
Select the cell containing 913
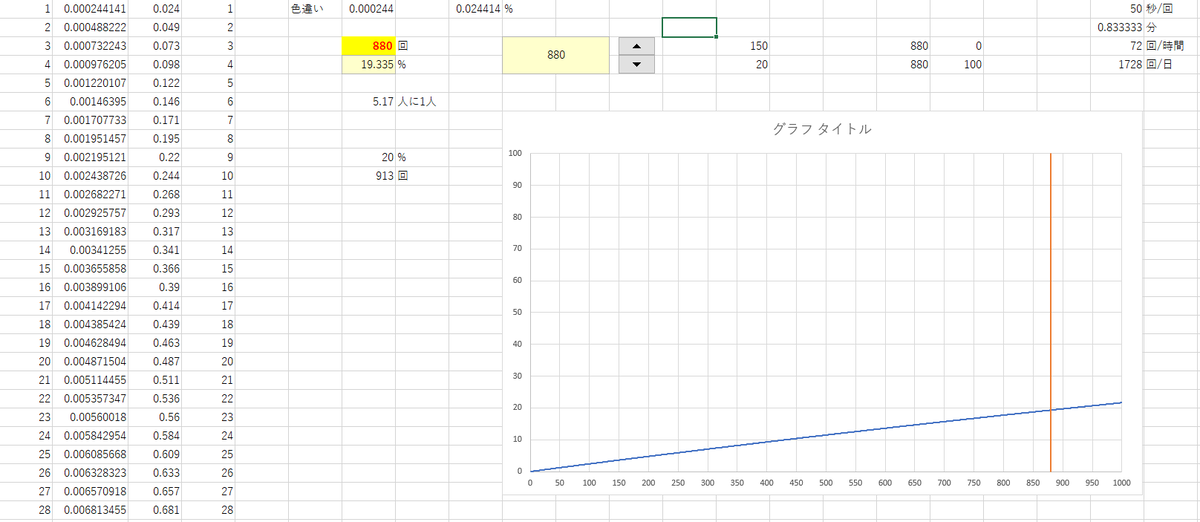coord(369,176)
